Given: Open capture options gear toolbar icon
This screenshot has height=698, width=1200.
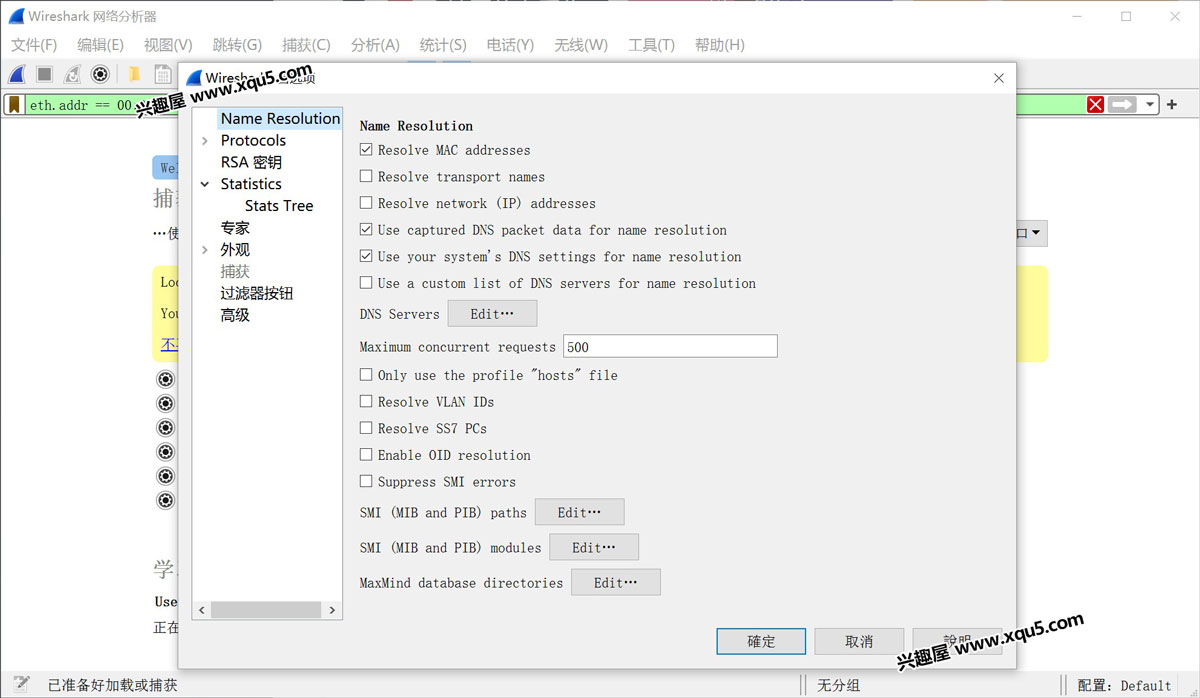Looking at the screenshot, I should [x=100, y=74].
